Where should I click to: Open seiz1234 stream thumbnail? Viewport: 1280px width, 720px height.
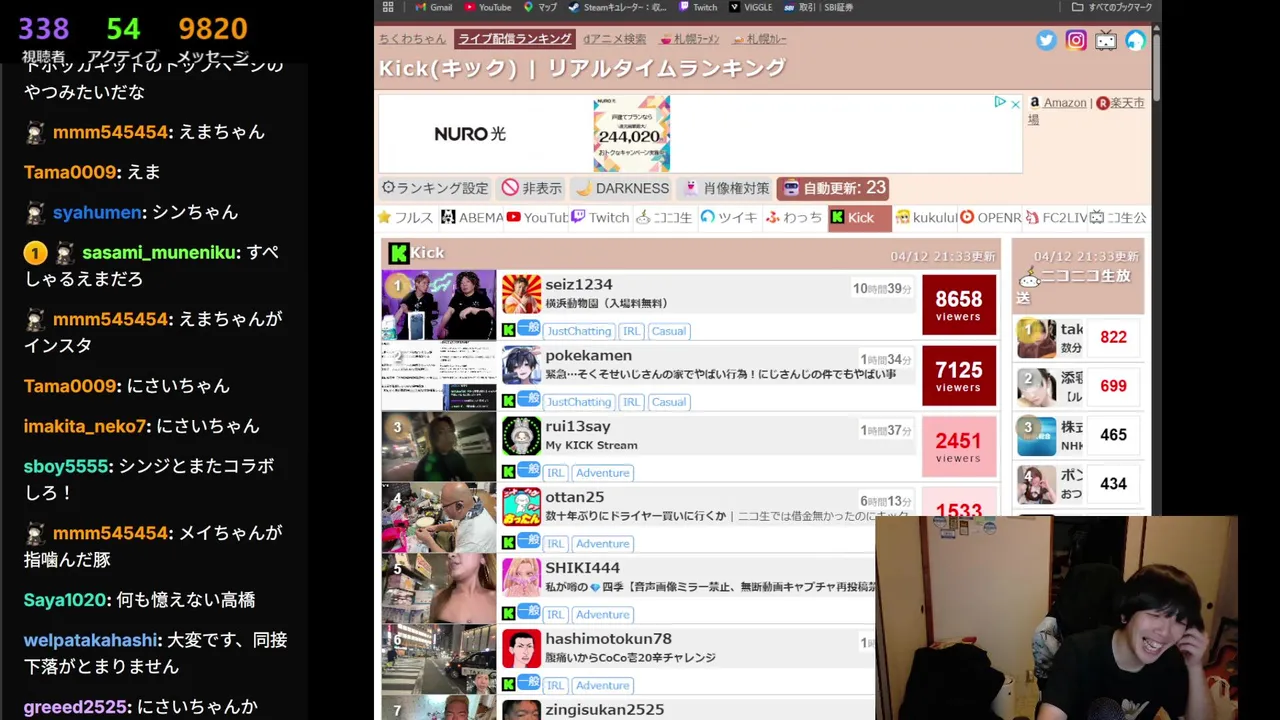tap(438, 305)
